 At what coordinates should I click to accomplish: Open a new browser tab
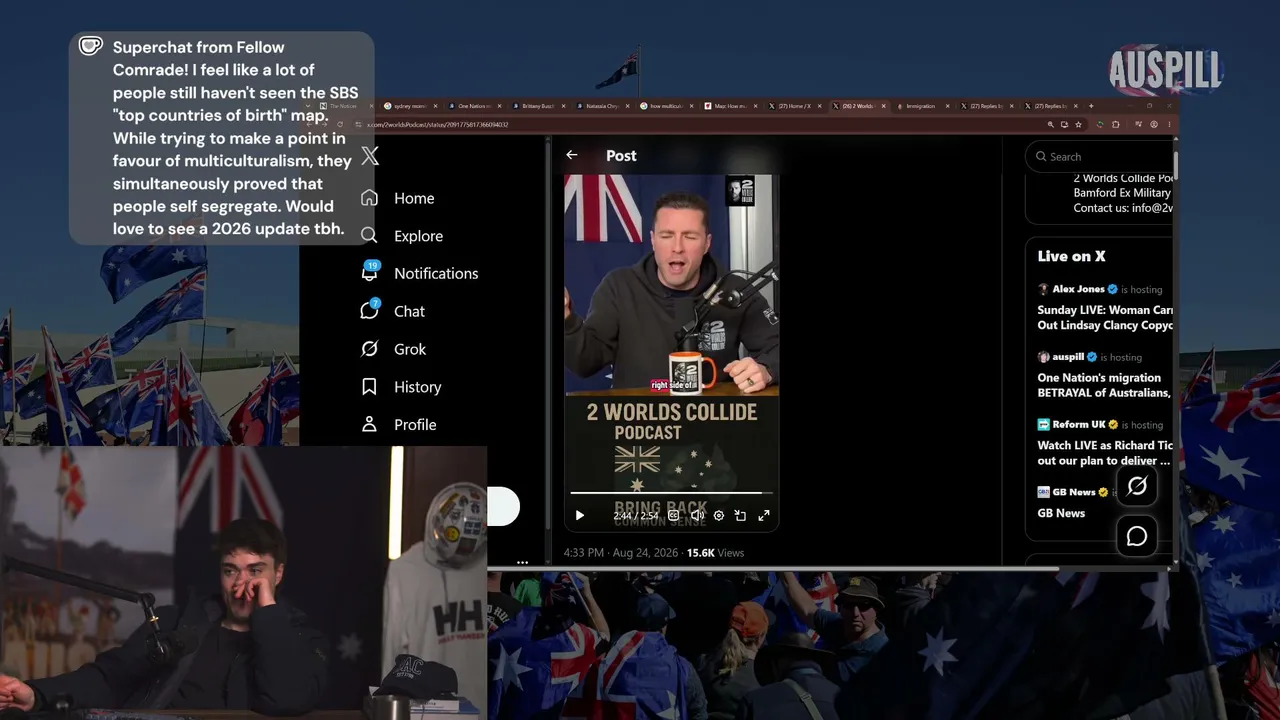click(1091, 106)
